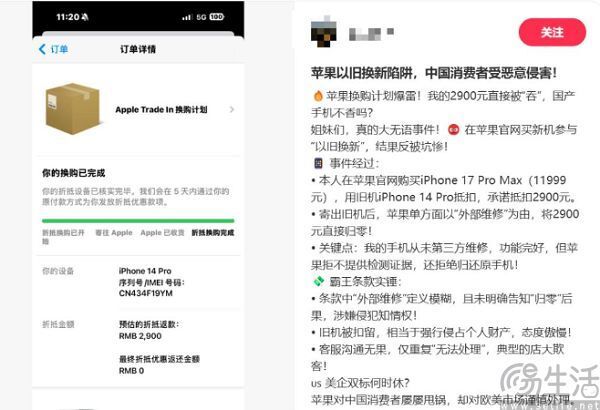
Task: Click the 美企双标何时休 line
Action: [360, 383]
